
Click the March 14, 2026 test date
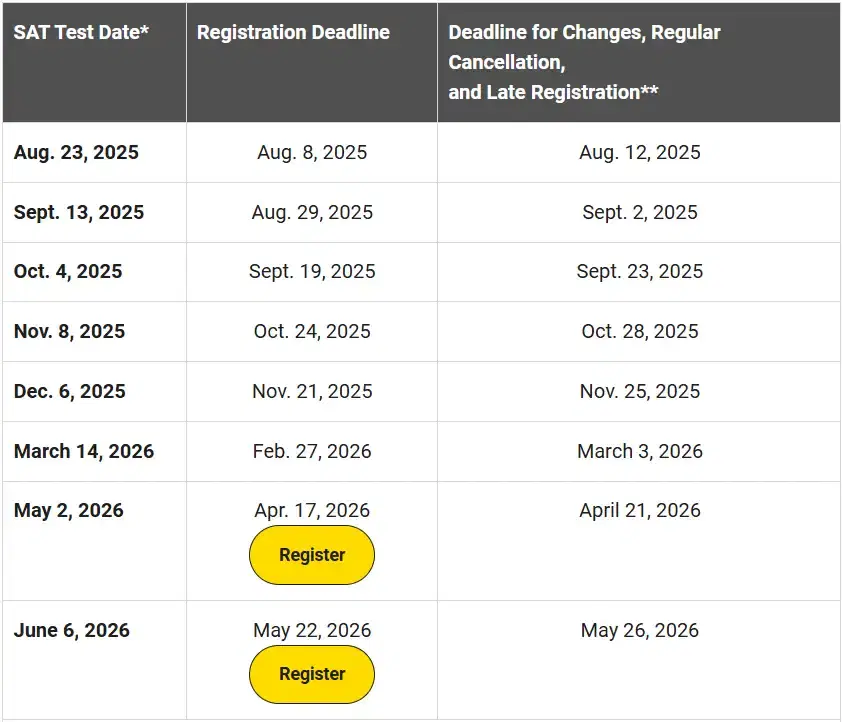[x=84, y=451]
